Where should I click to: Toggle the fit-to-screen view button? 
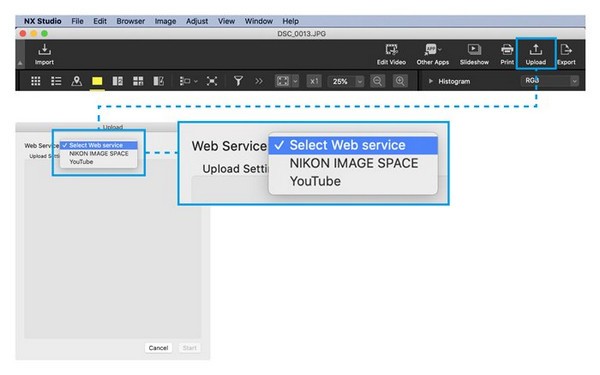[283, 81]
